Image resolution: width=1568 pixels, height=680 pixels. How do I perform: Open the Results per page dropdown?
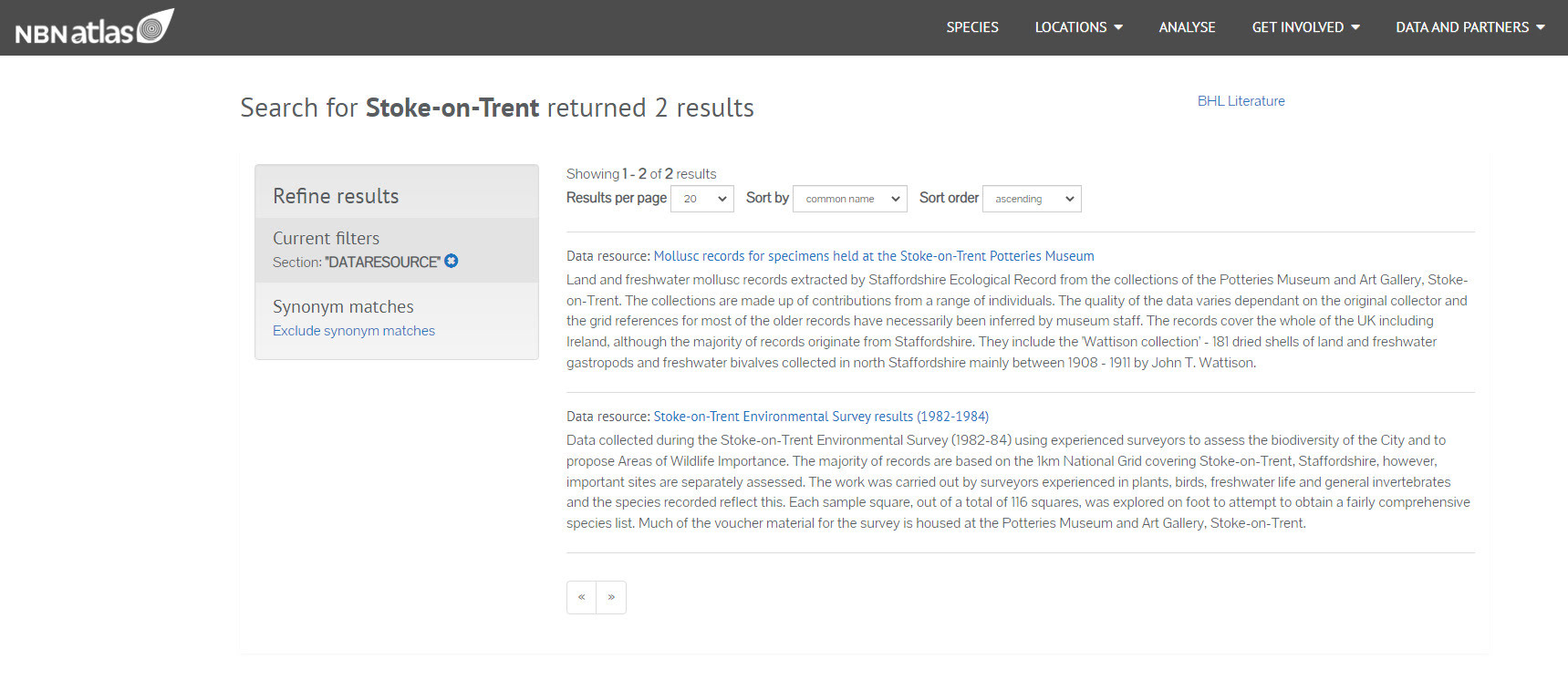(702, 199)
